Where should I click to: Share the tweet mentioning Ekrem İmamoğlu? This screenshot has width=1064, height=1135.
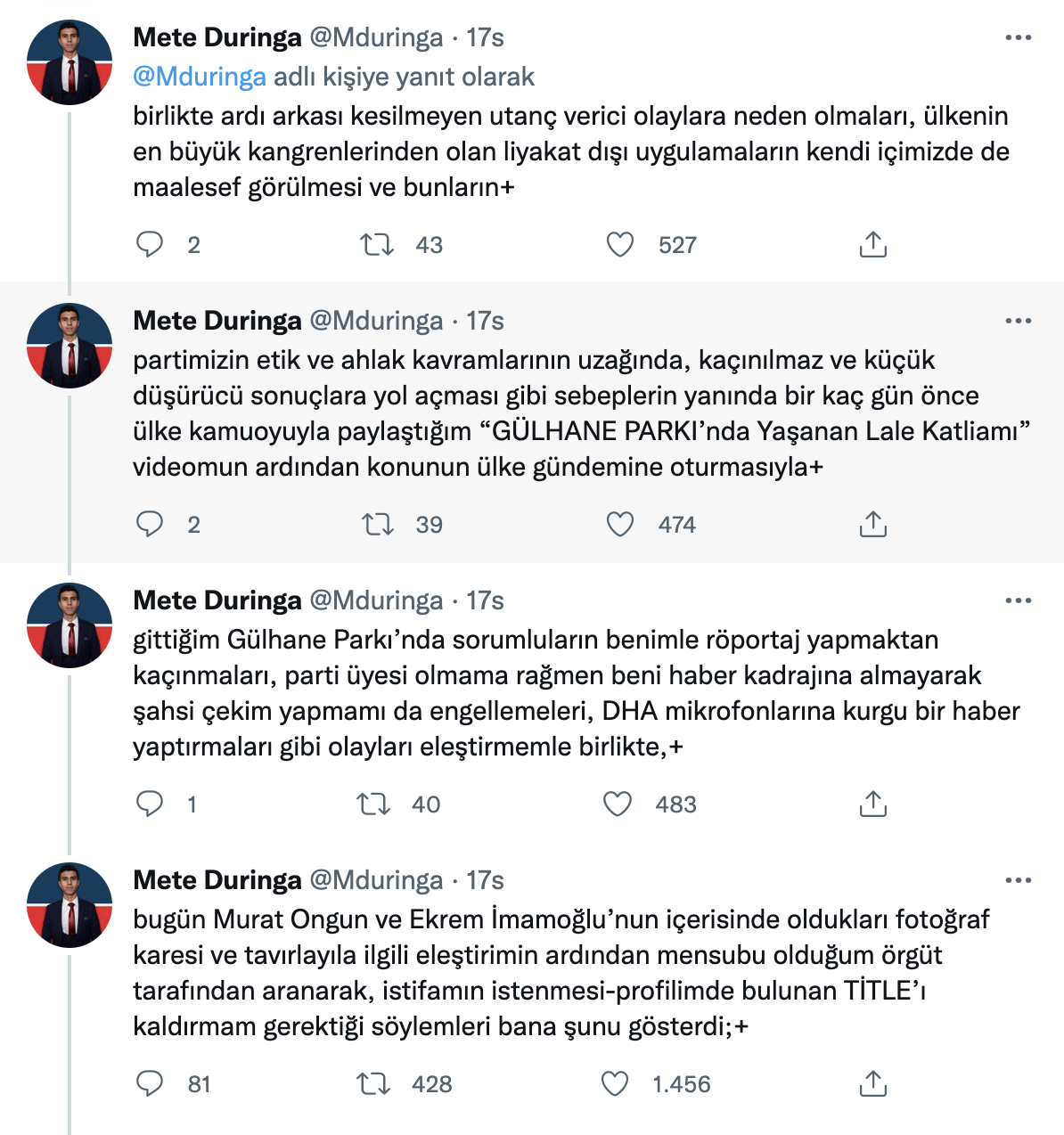coord(873,1084)
